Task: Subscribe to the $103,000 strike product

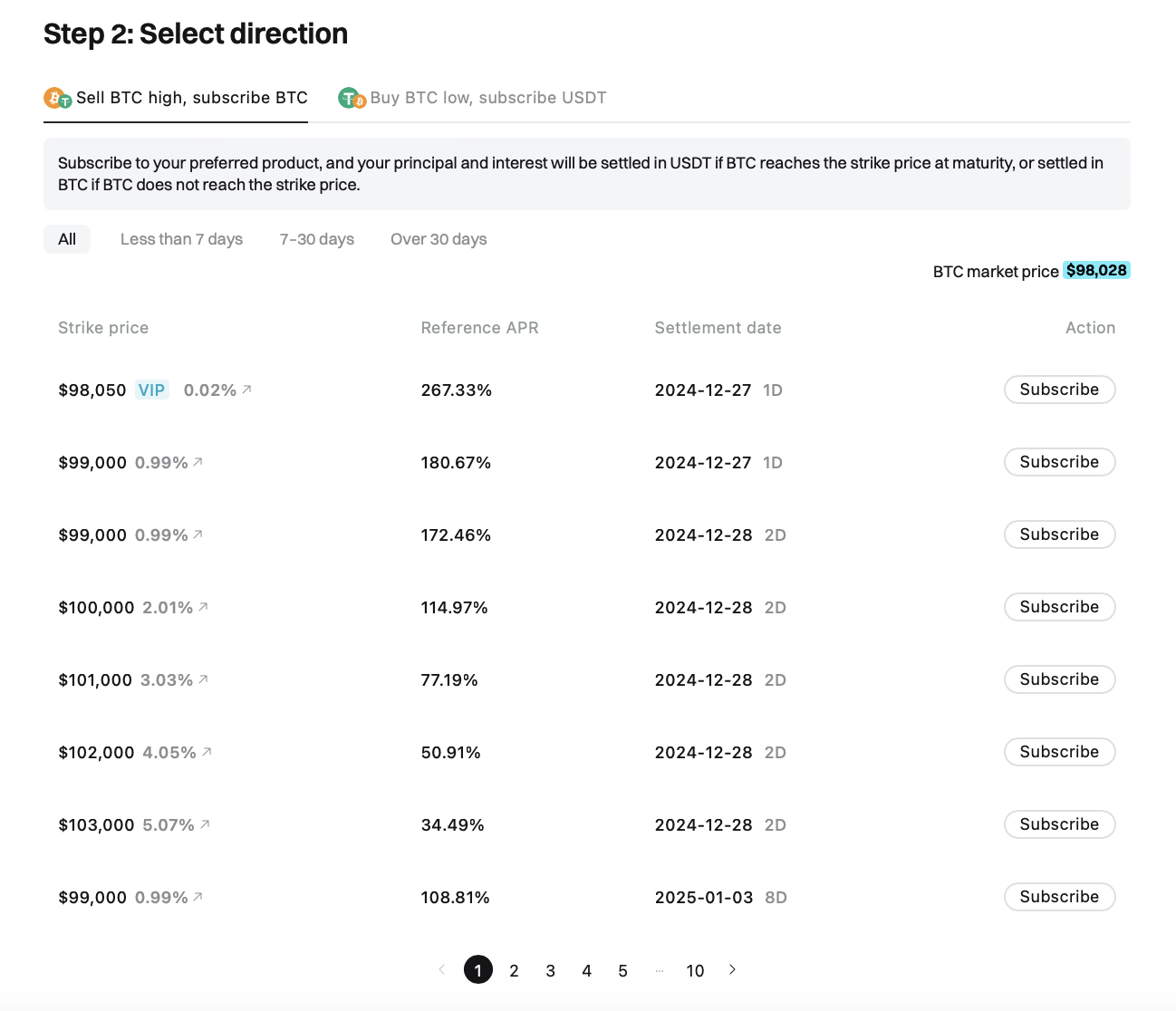Action: [1059, 824]
